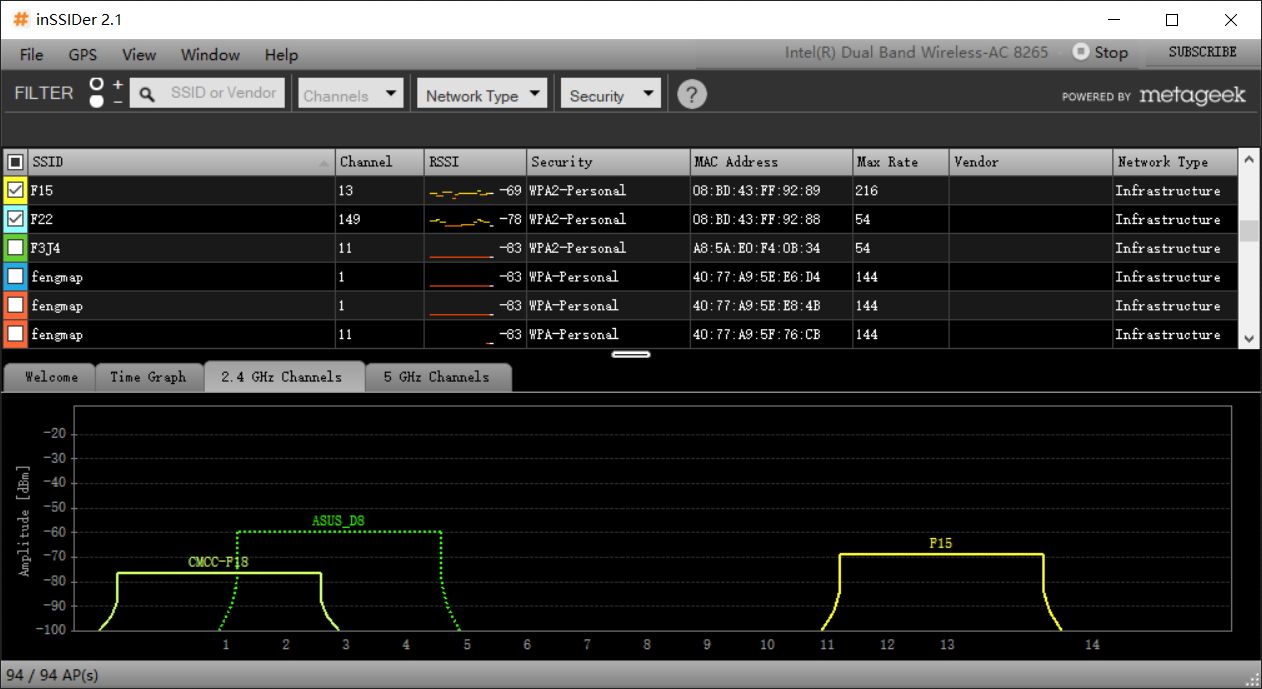Sort by the Vendor column header

(x=1031, y=162)
